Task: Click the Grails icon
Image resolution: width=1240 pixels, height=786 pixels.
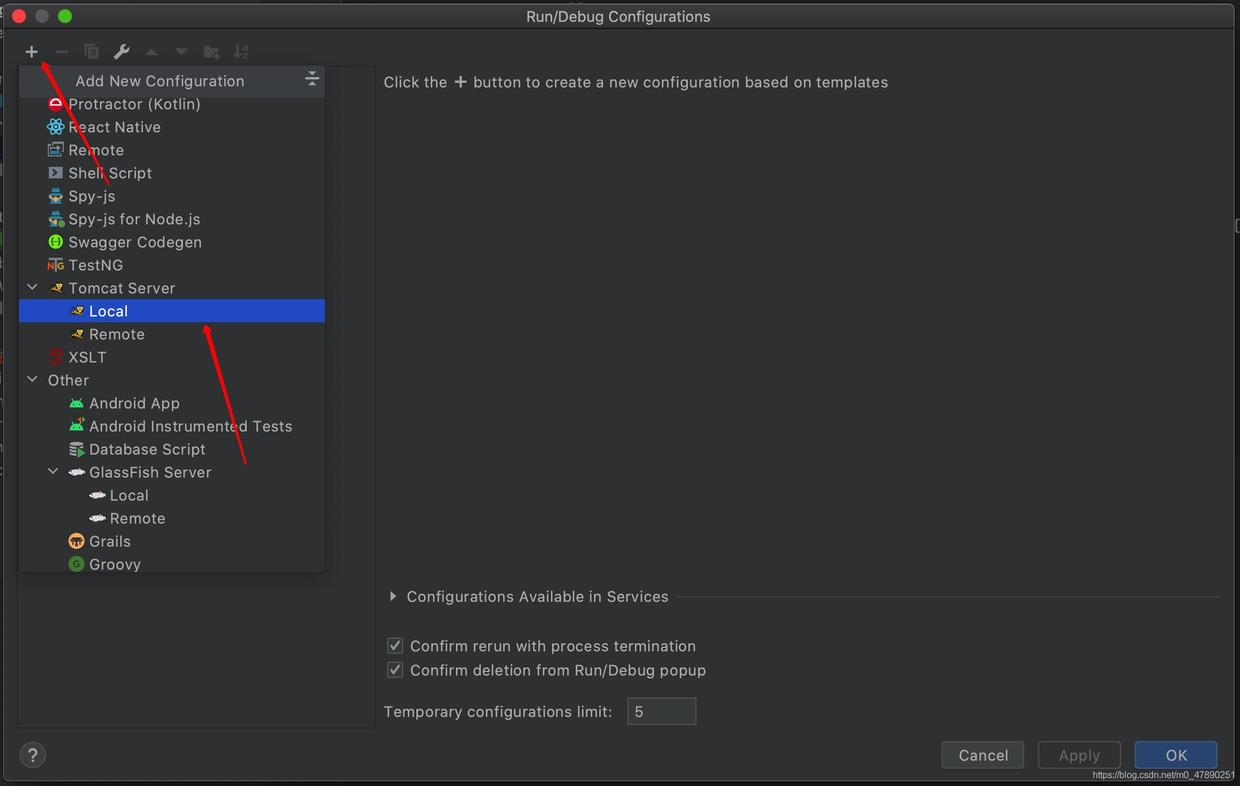Action: coord(76,541)
